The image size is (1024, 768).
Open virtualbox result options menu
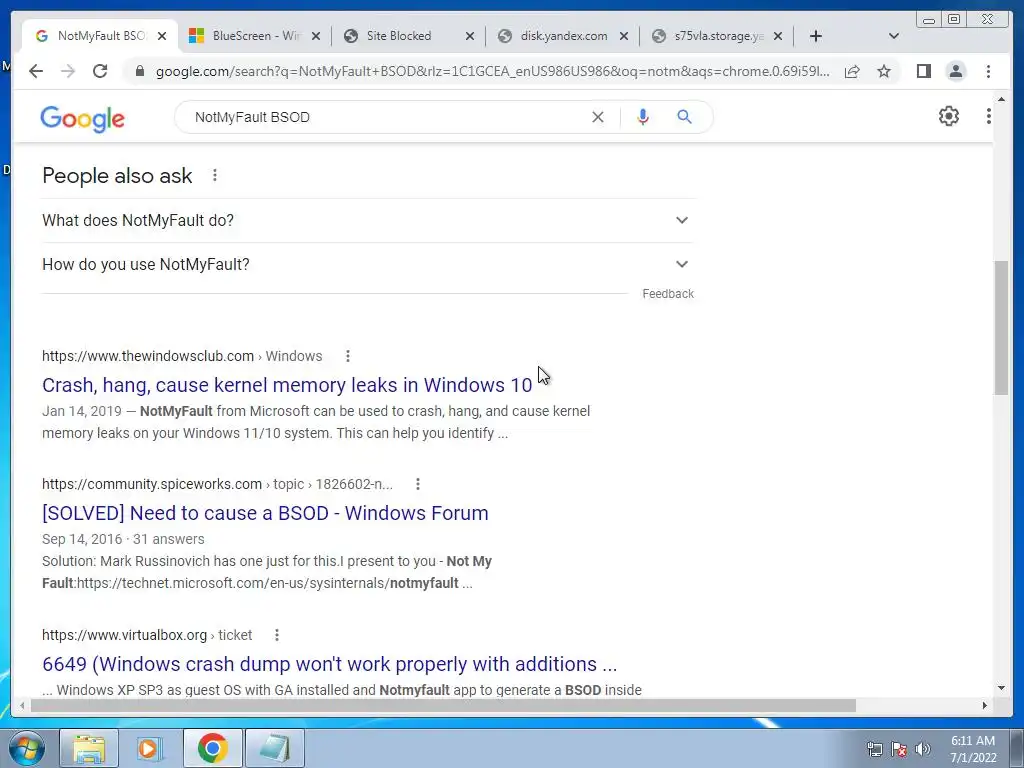pos(277,635)
